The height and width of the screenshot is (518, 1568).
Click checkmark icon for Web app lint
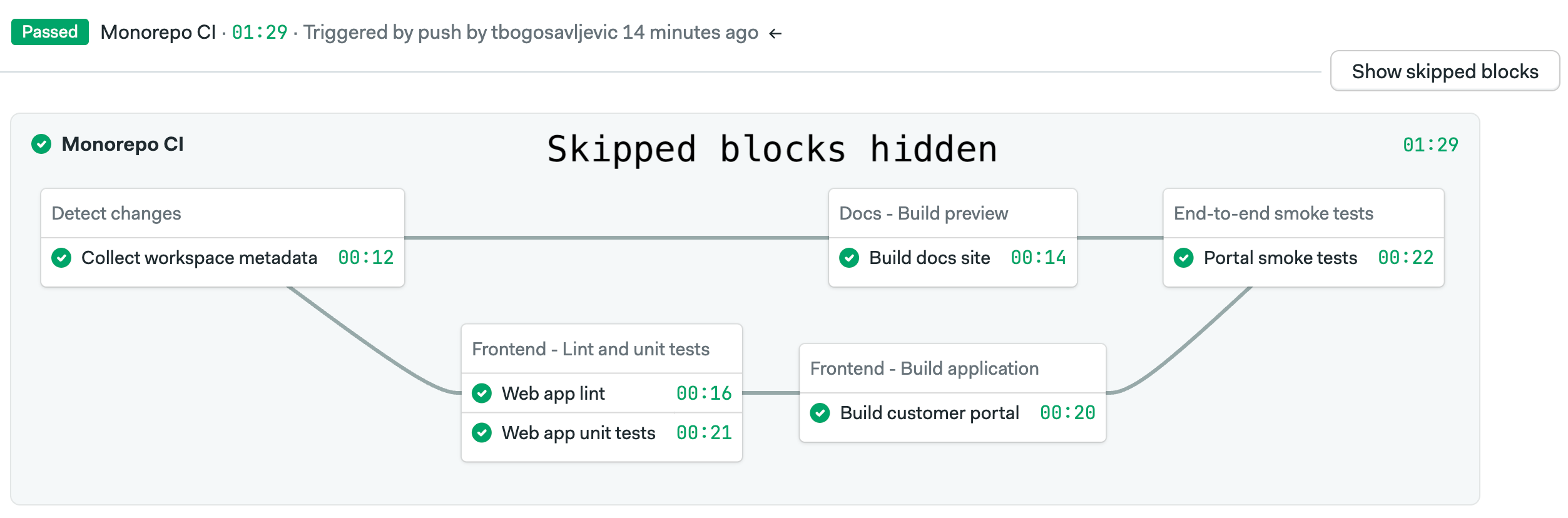click(x=482, y=394)
